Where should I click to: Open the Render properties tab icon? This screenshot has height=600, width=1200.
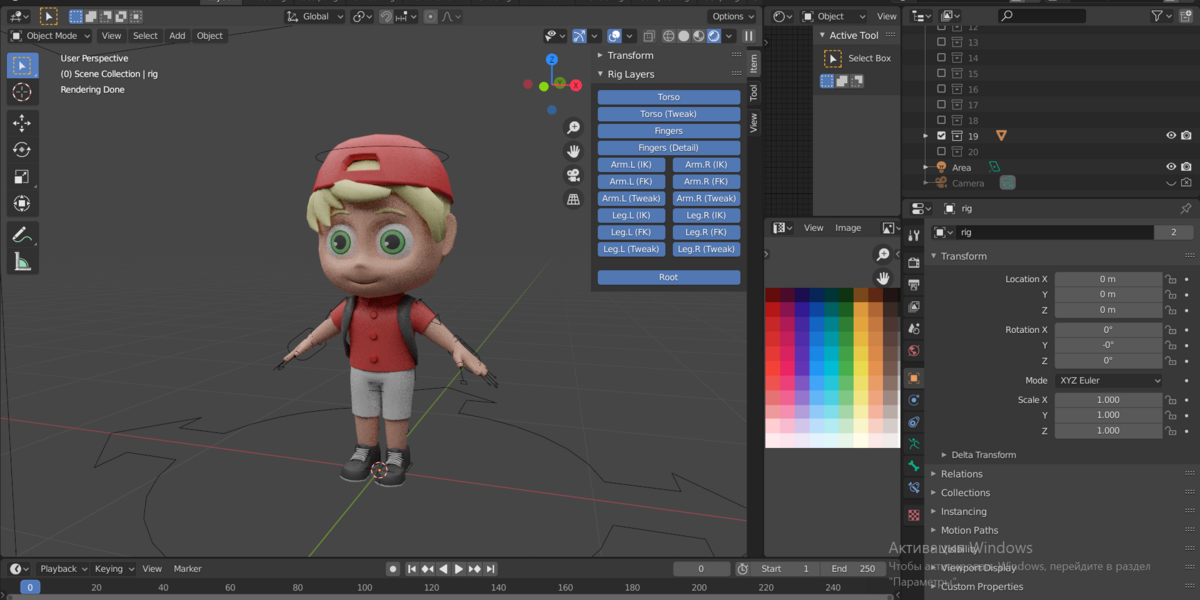click(914, 262)
